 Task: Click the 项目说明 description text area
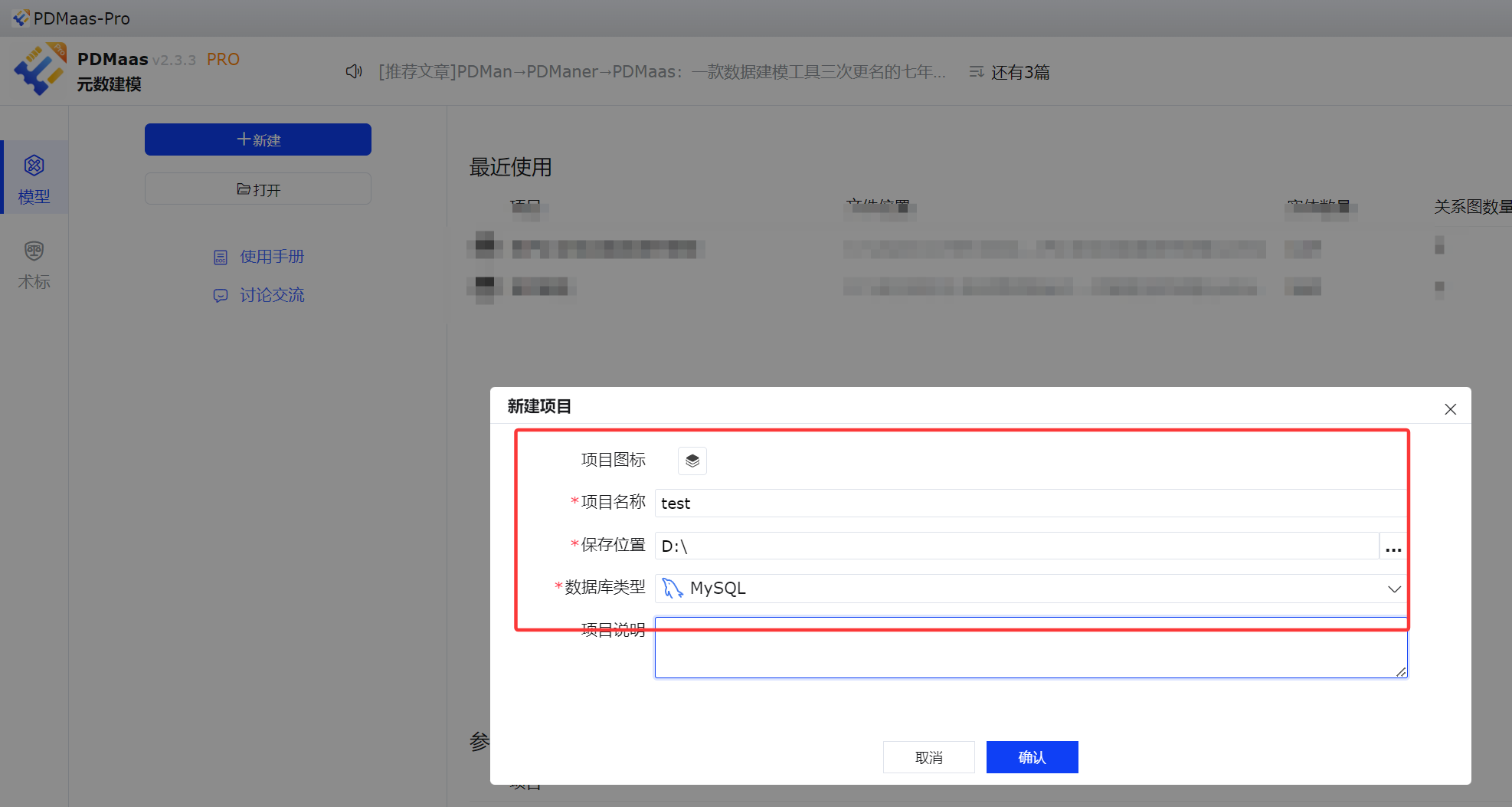click(1031, 648)
